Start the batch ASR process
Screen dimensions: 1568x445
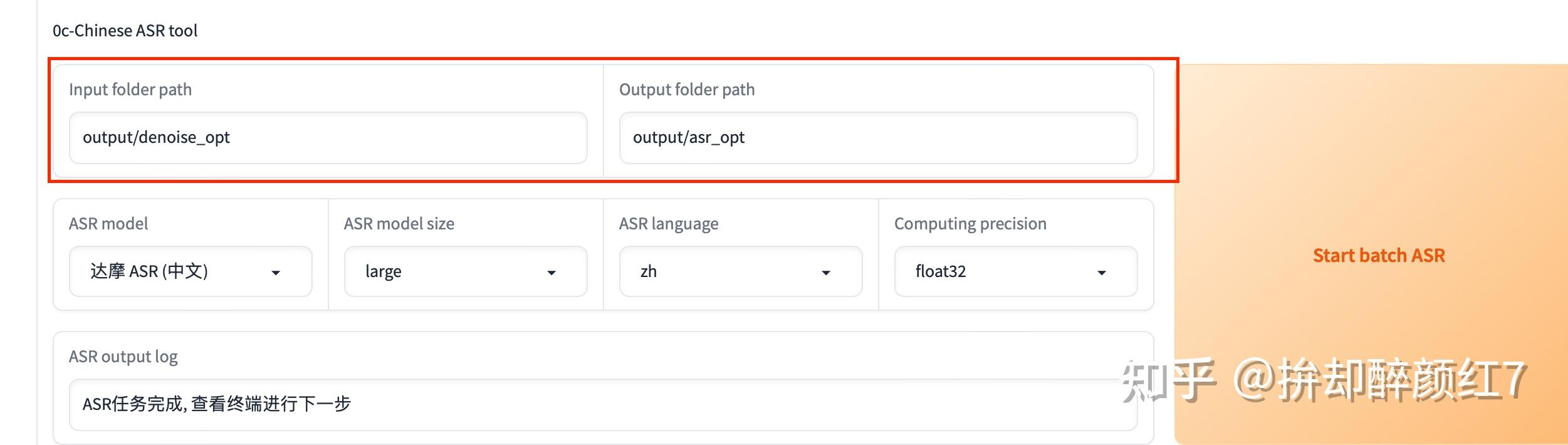(1379, 256)
